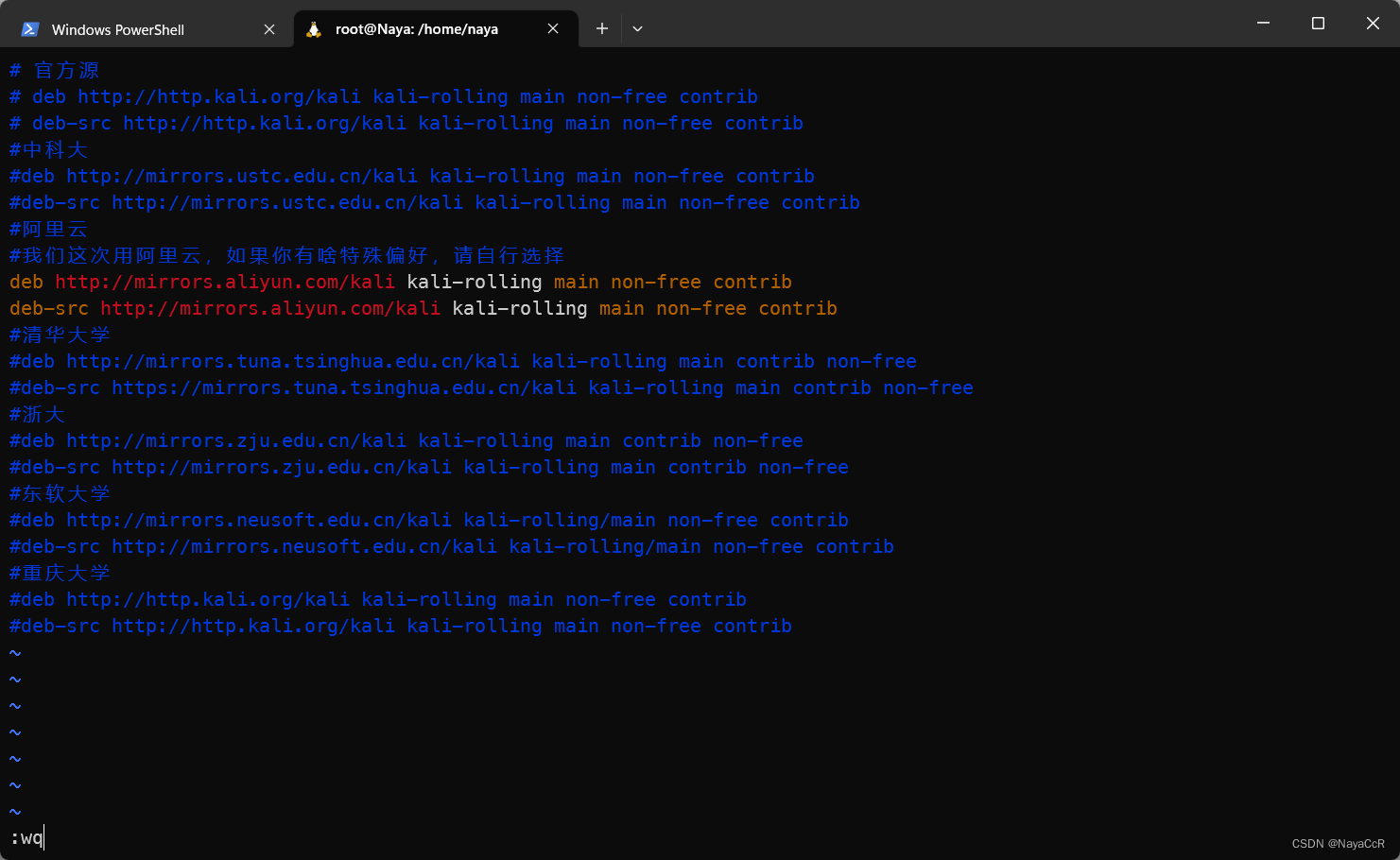This screenshot has width=1400, height=860.
Task: Click the ':wq' vim command line
Action: coord(26,837)
